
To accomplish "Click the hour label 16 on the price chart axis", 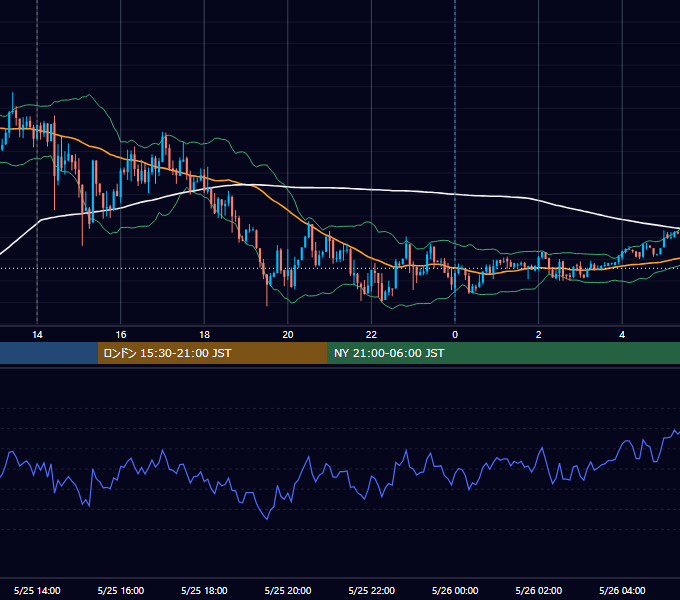I will pyautogui.click(x=121, y=335).
